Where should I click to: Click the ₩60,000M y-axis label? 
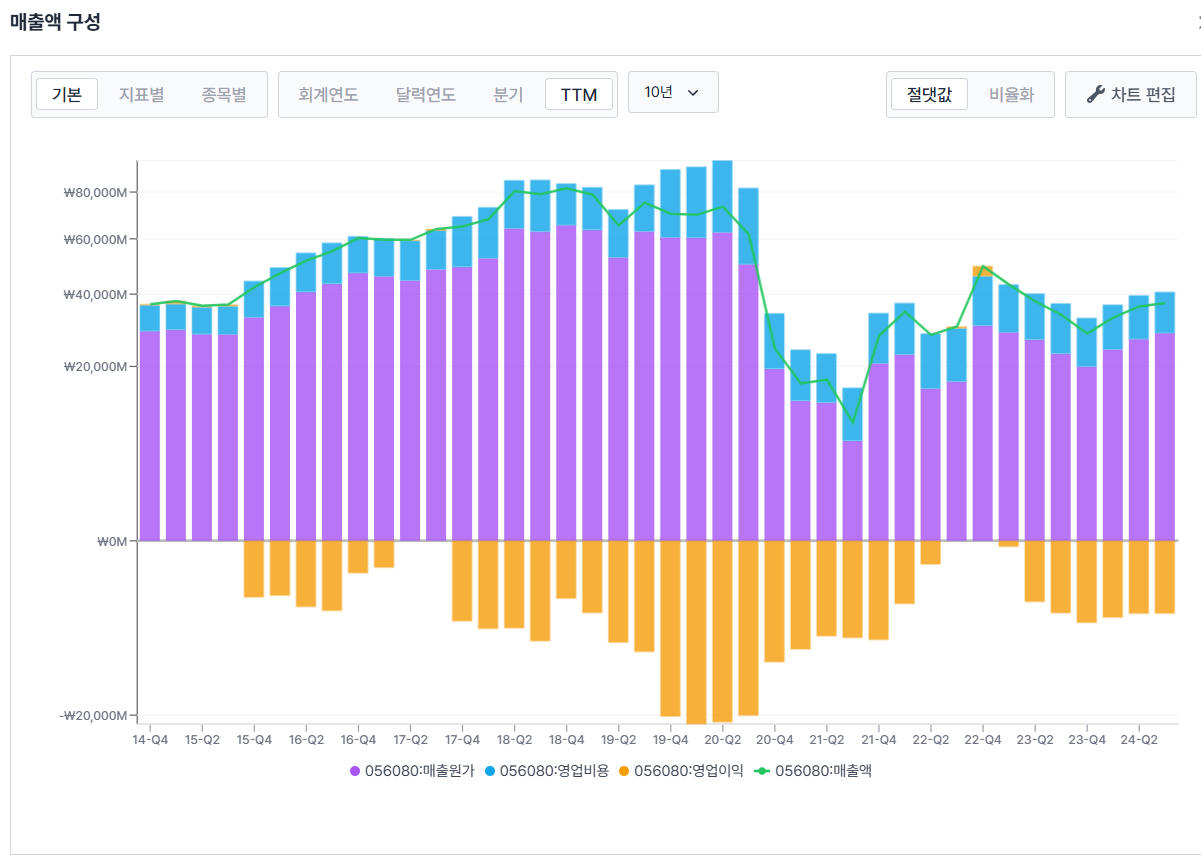[x=97, y=240]
